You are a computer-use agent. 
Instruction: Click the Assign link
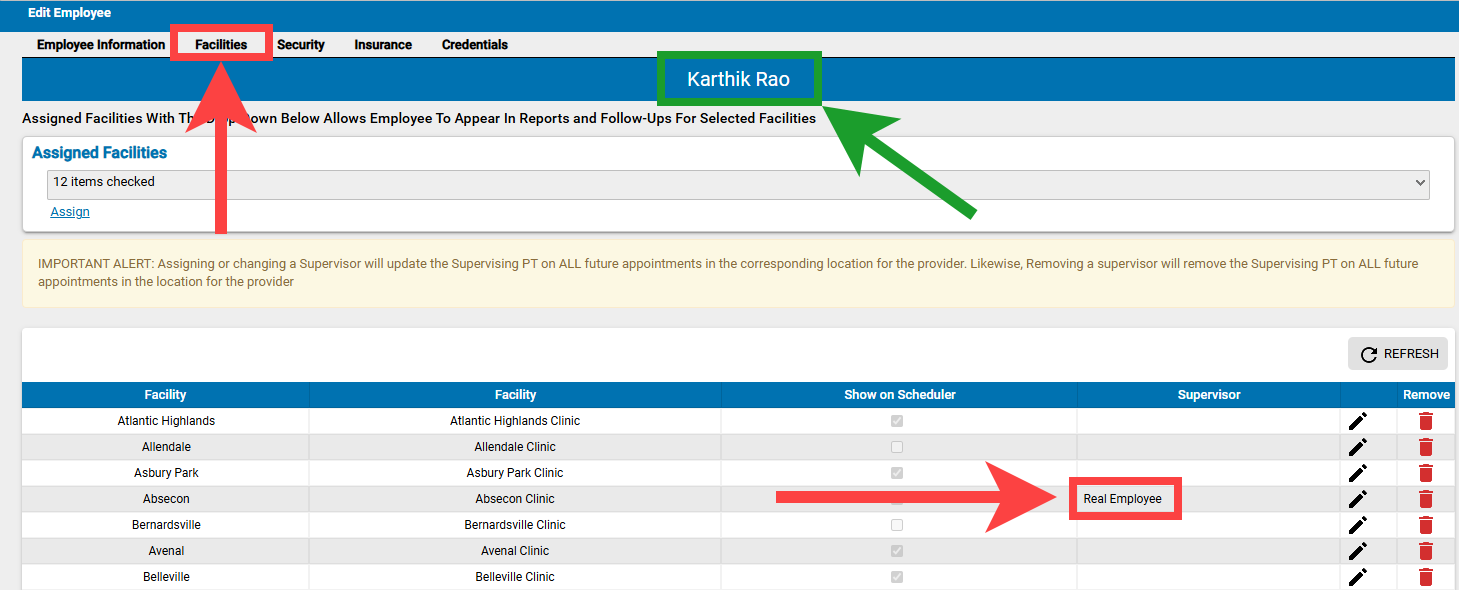click(69, 211)
